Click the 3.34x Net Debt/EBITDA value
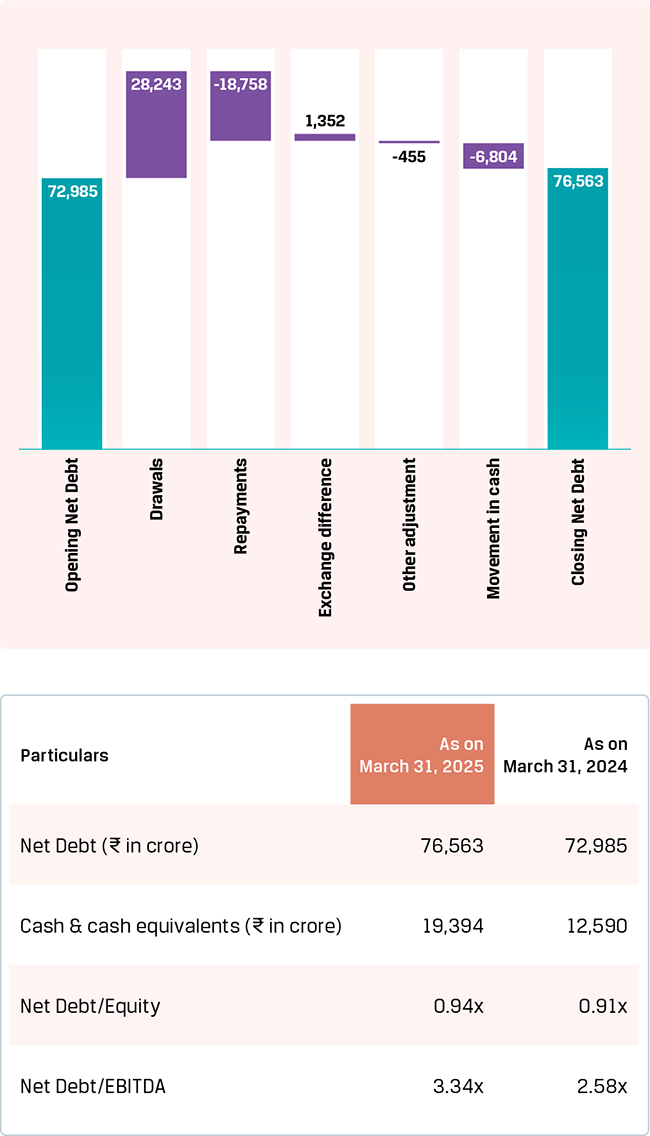The width and height of the screenshot is (650, 1136). [x=458, y=1086]
